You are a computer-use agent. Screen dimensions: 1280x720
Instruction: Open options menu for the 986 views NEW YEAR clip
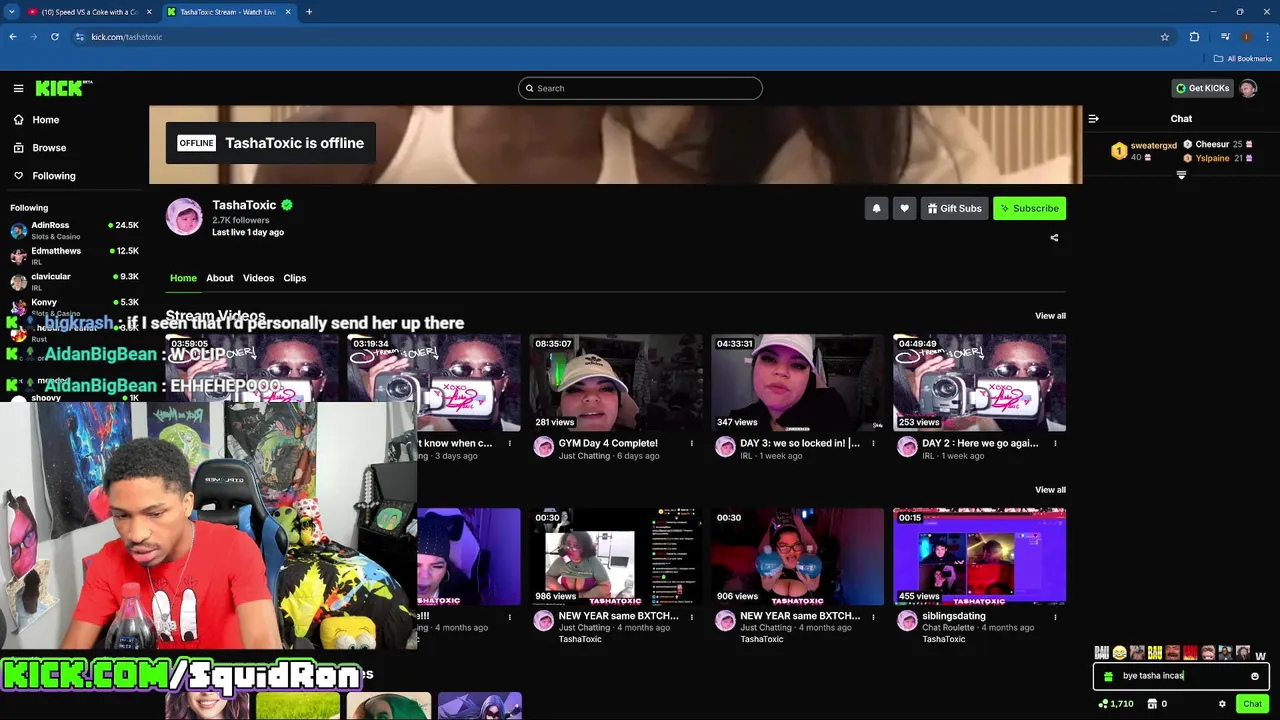point(691,617)
